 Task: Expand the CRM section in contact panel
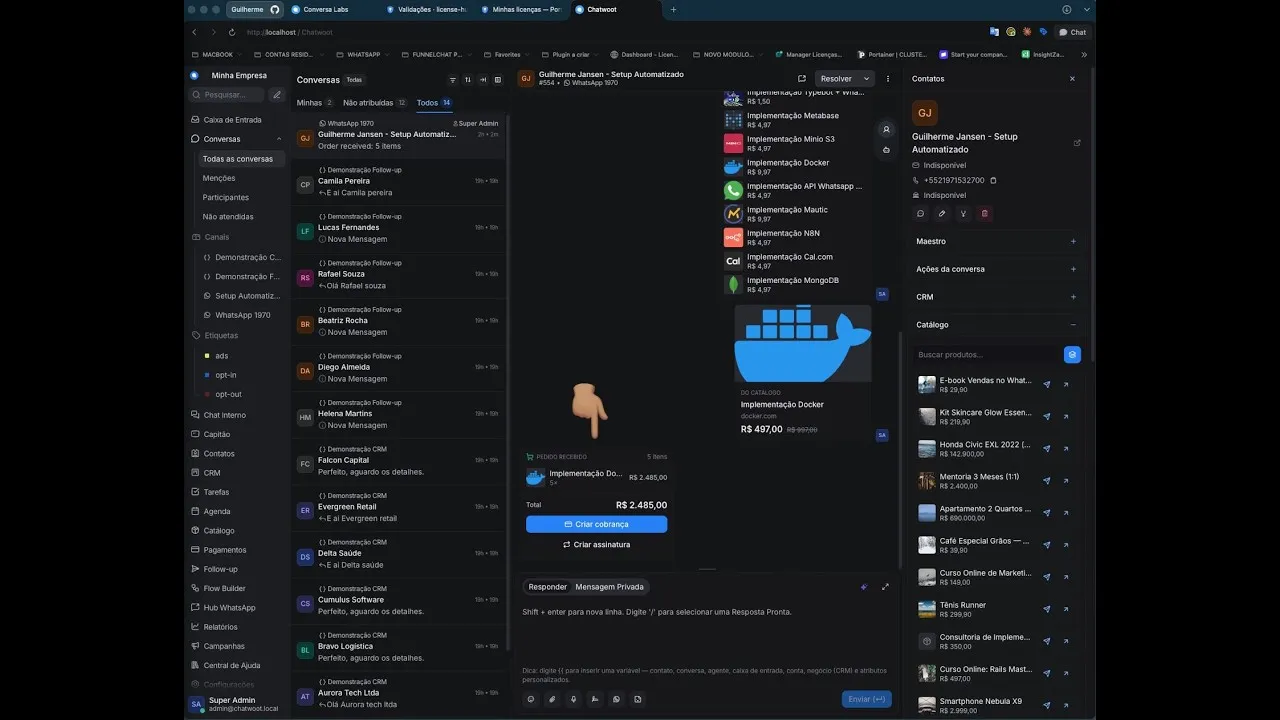(1074, 297)
